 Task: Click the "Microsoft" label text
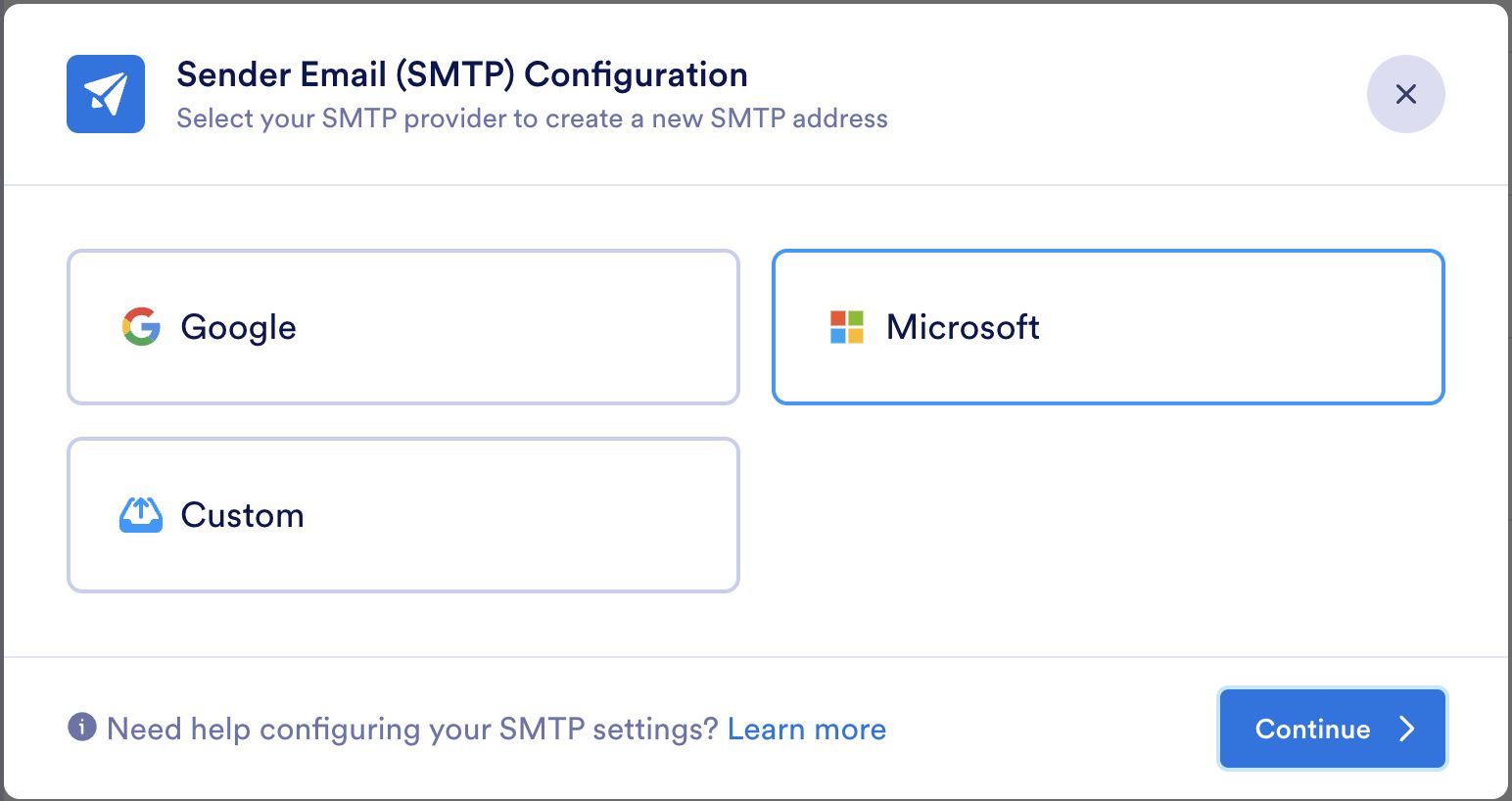pos(963,327)
